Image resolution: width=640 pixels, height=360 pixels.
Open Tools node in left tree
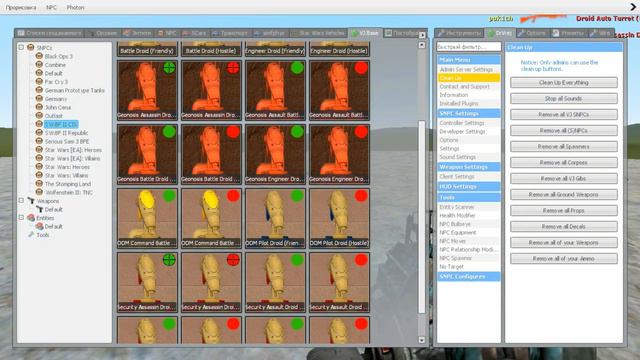coord(42,235)
